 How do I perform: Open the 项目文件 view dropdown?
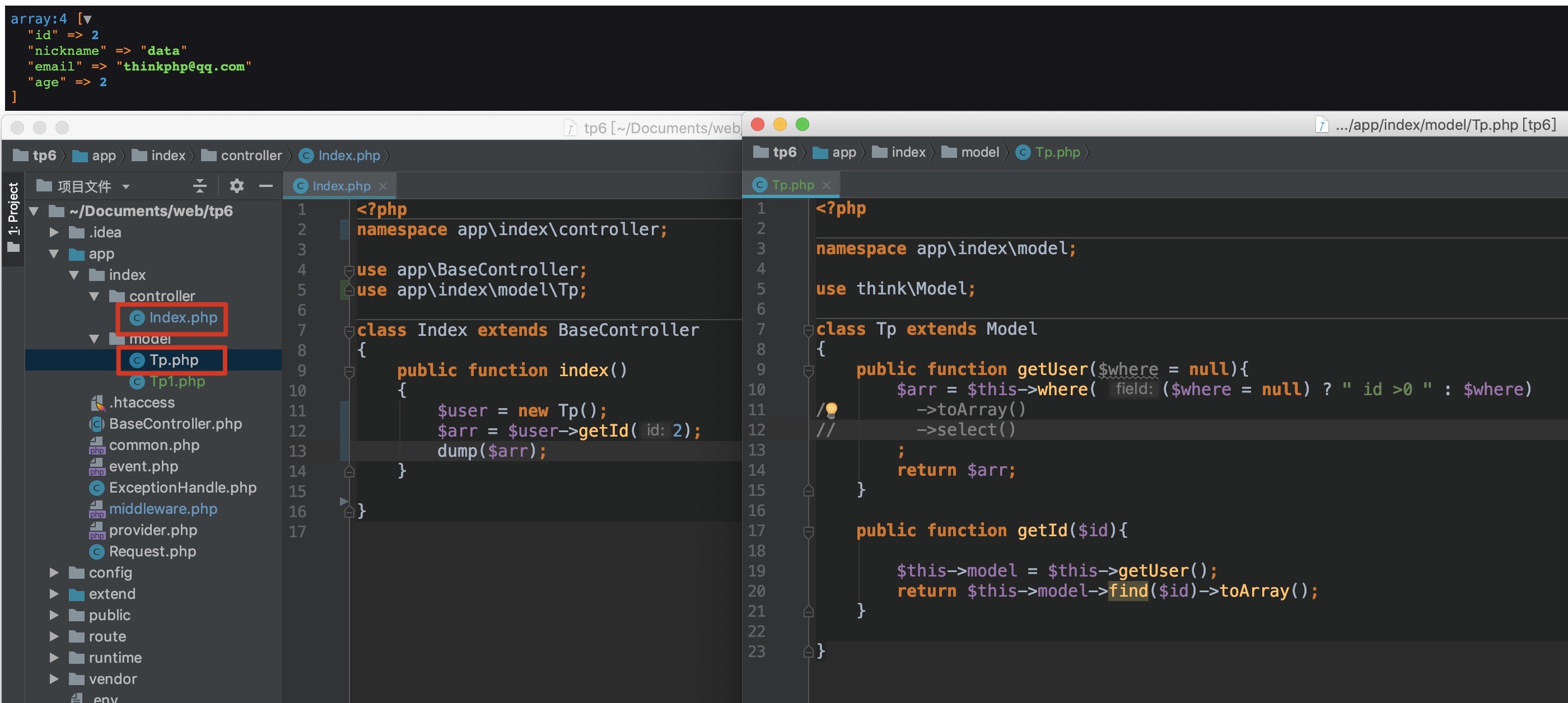click(x=126, y=187)
